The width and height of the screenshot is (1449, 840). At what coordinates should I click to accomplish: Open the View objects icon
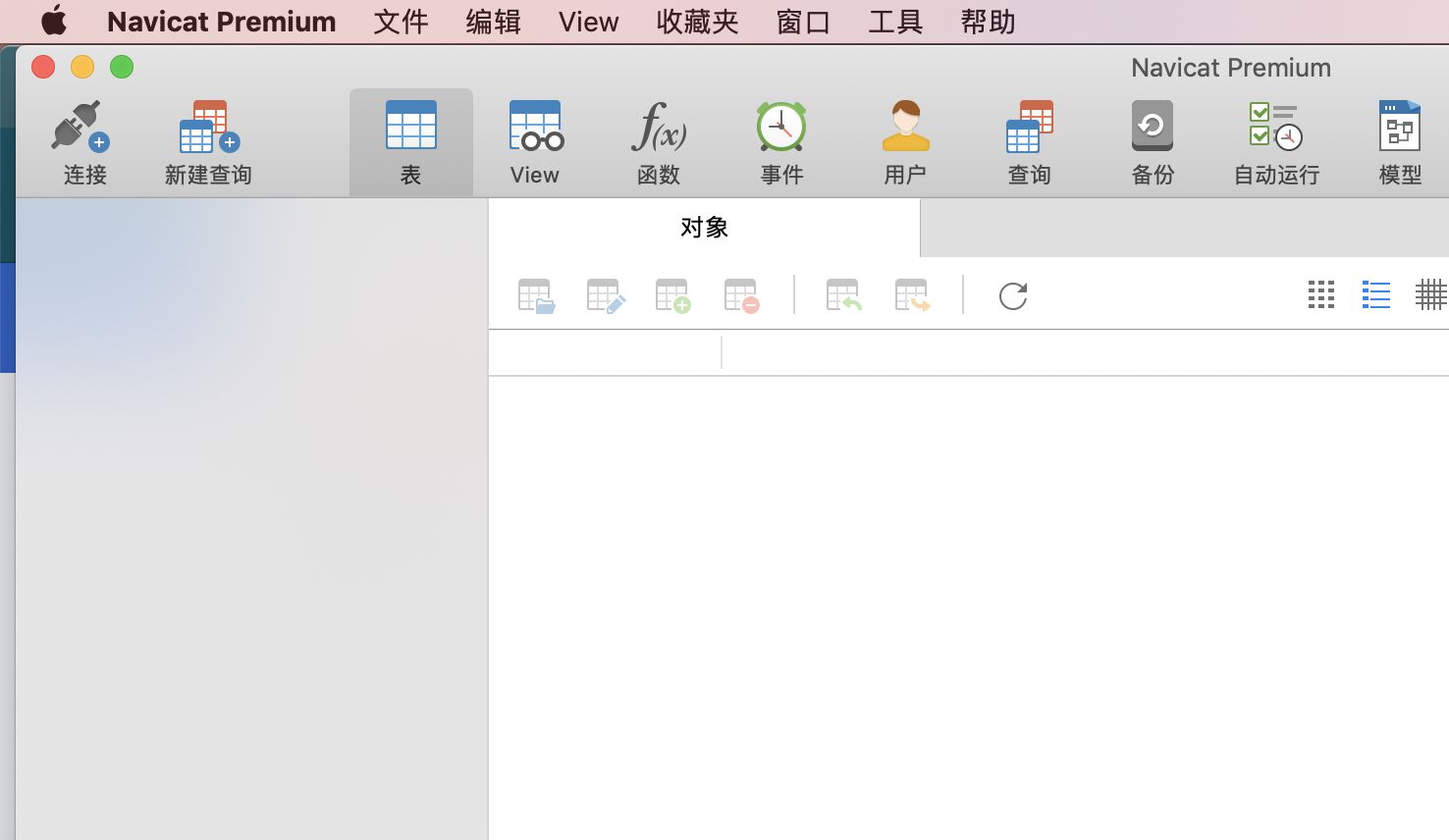coord(534,142)
